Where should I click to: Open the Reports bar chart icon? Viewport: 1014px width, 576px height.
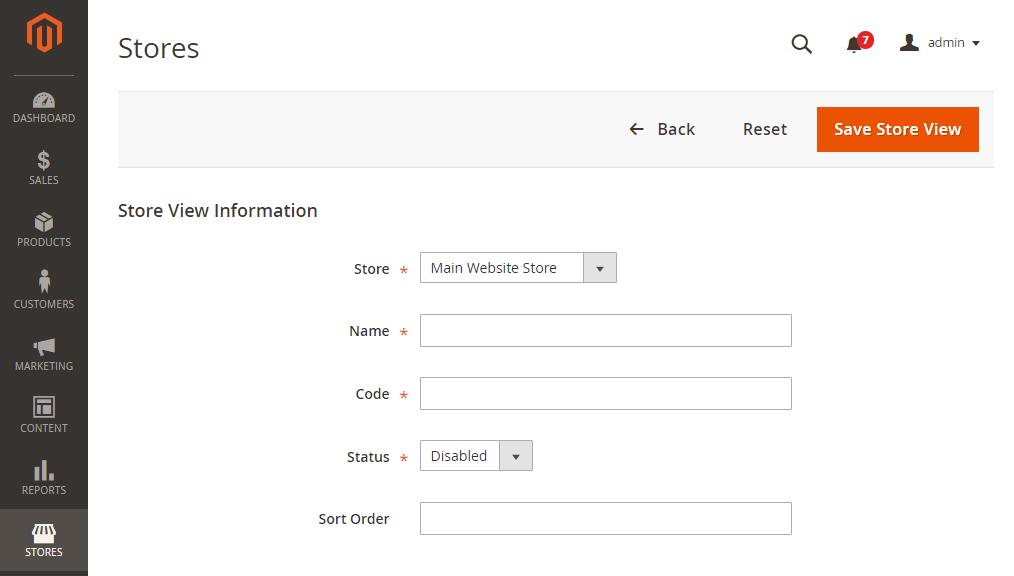tap(44, 470)
